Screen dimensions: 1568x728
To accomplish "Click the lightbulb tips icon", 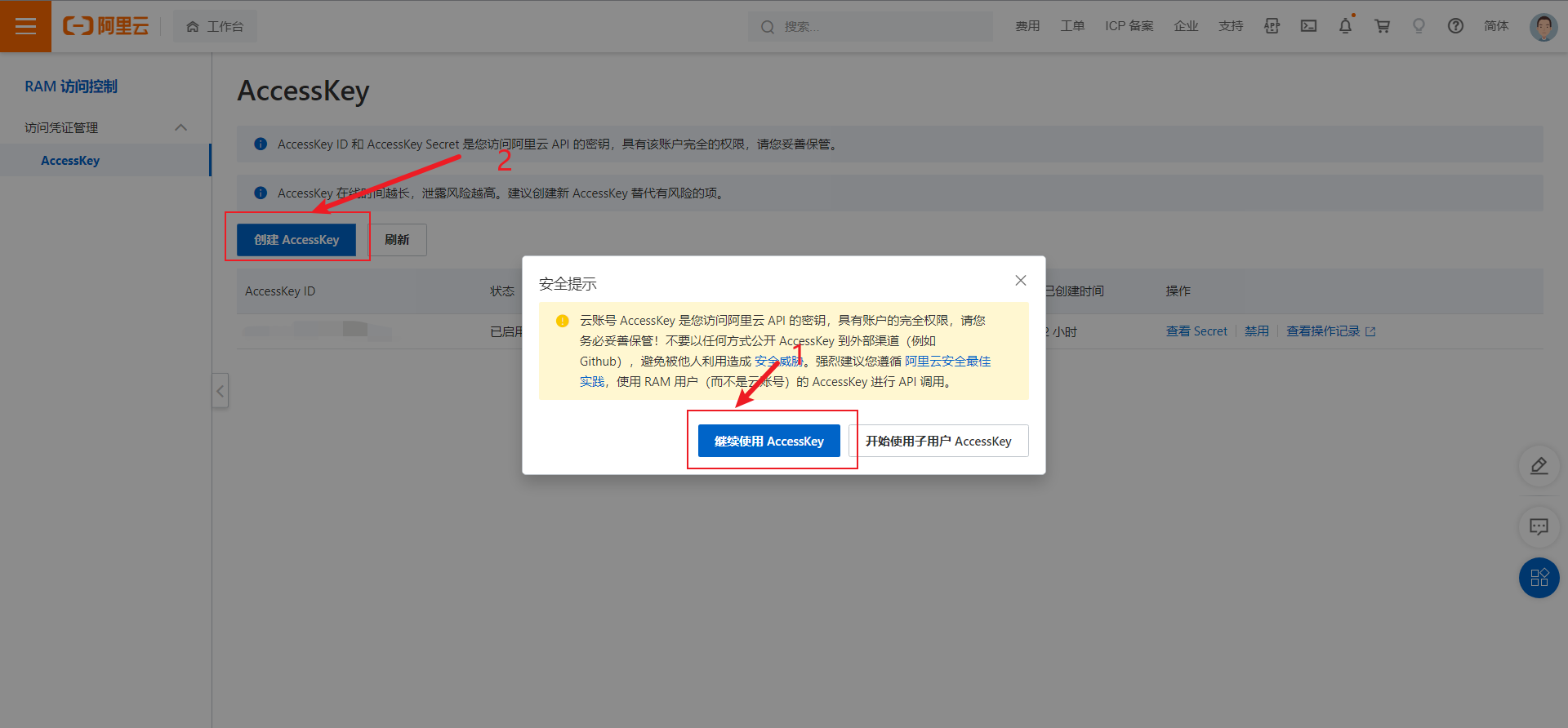I will click(x=1419, y=26).
